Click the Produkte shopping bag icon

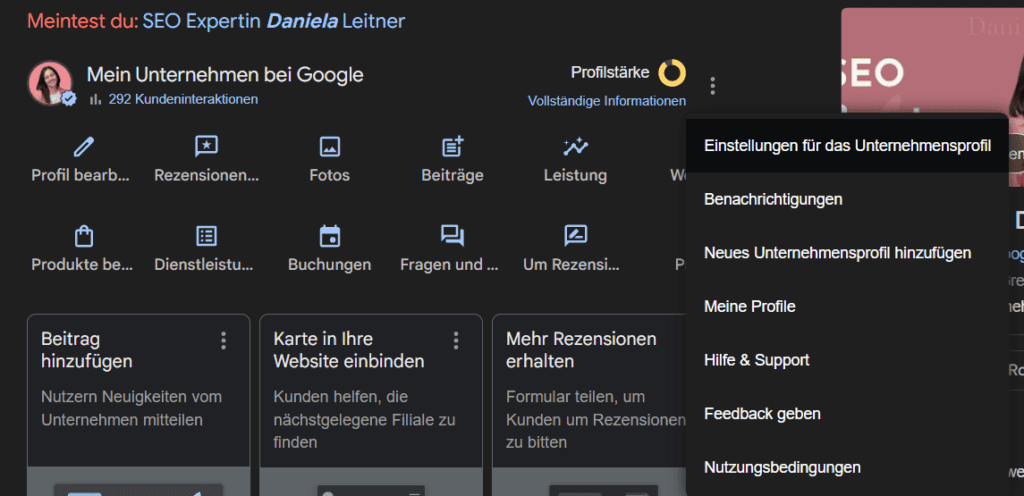84,236
